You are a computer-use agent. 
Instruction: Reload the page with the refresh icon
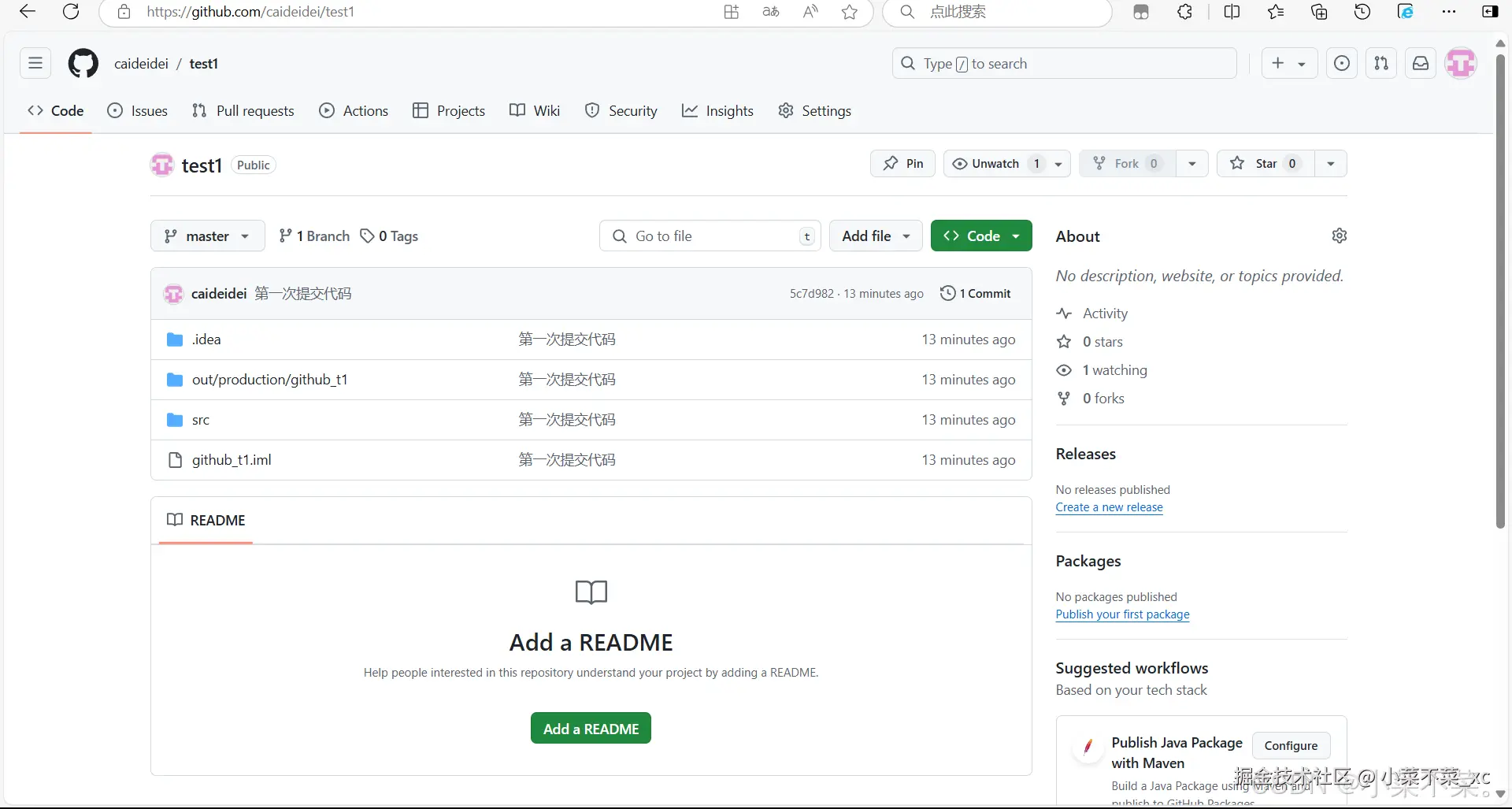tap(71, 11)
